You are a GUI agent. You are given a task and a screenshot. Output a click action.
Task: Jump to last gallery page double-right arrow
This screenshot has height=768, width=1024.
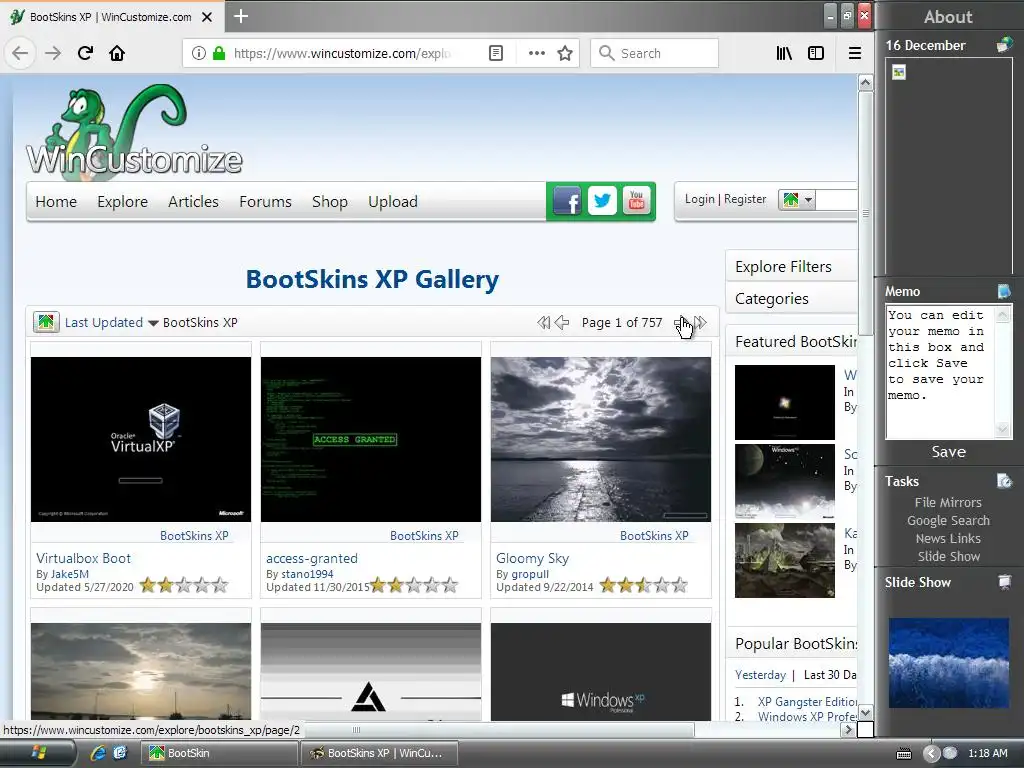[700, 323]
